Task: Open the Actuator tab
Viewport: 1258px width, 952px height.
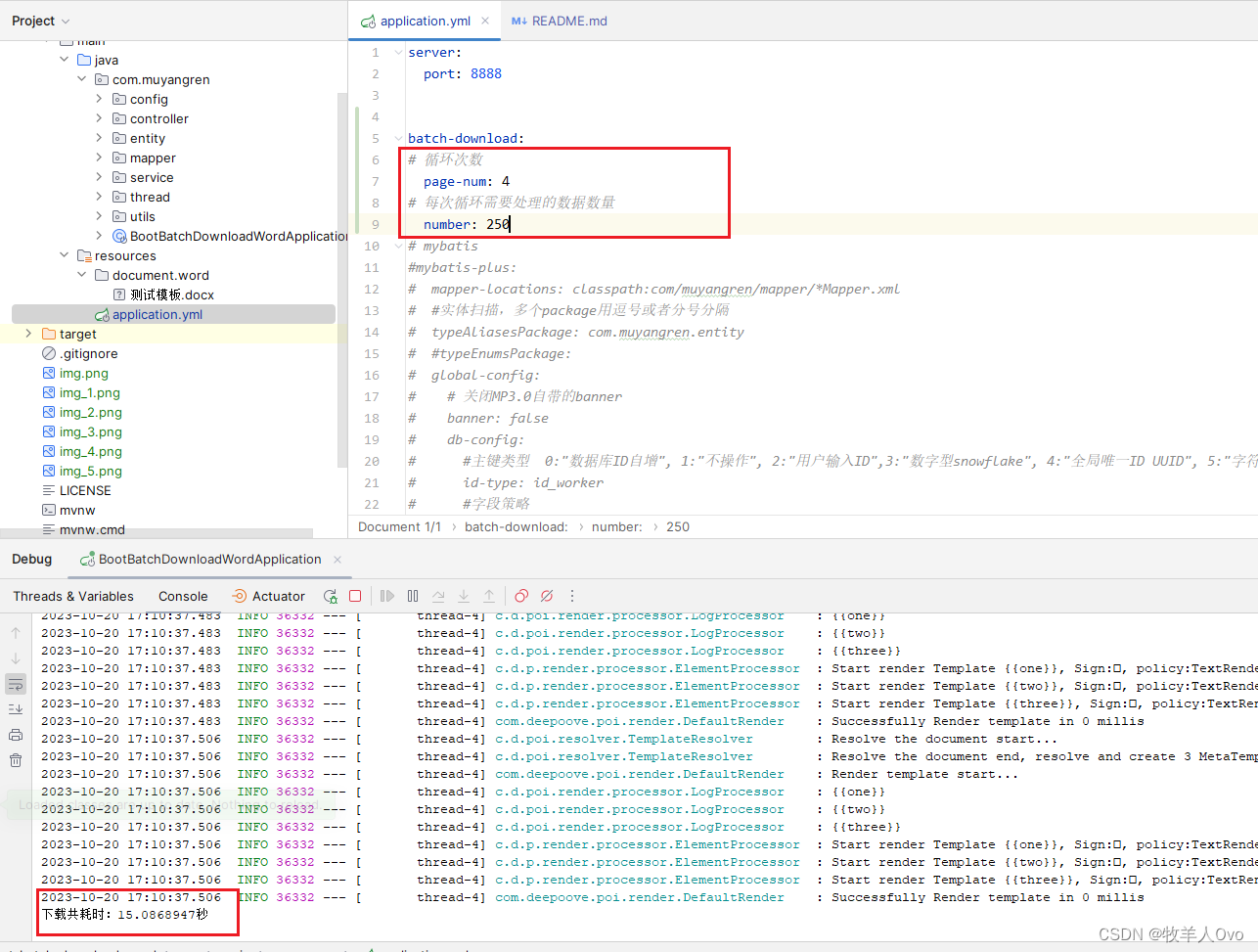Action: click(x=269, y=596)
